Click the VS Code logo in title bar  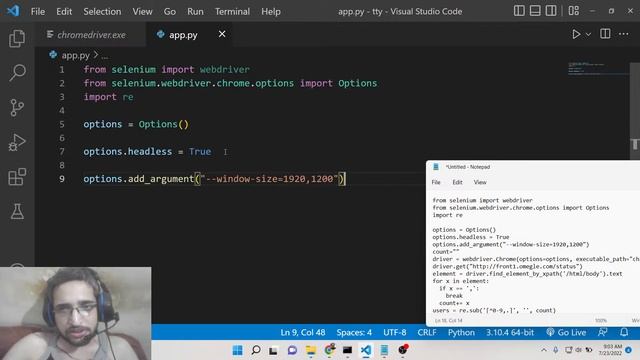pyautogui.click(x=13, y=11)
